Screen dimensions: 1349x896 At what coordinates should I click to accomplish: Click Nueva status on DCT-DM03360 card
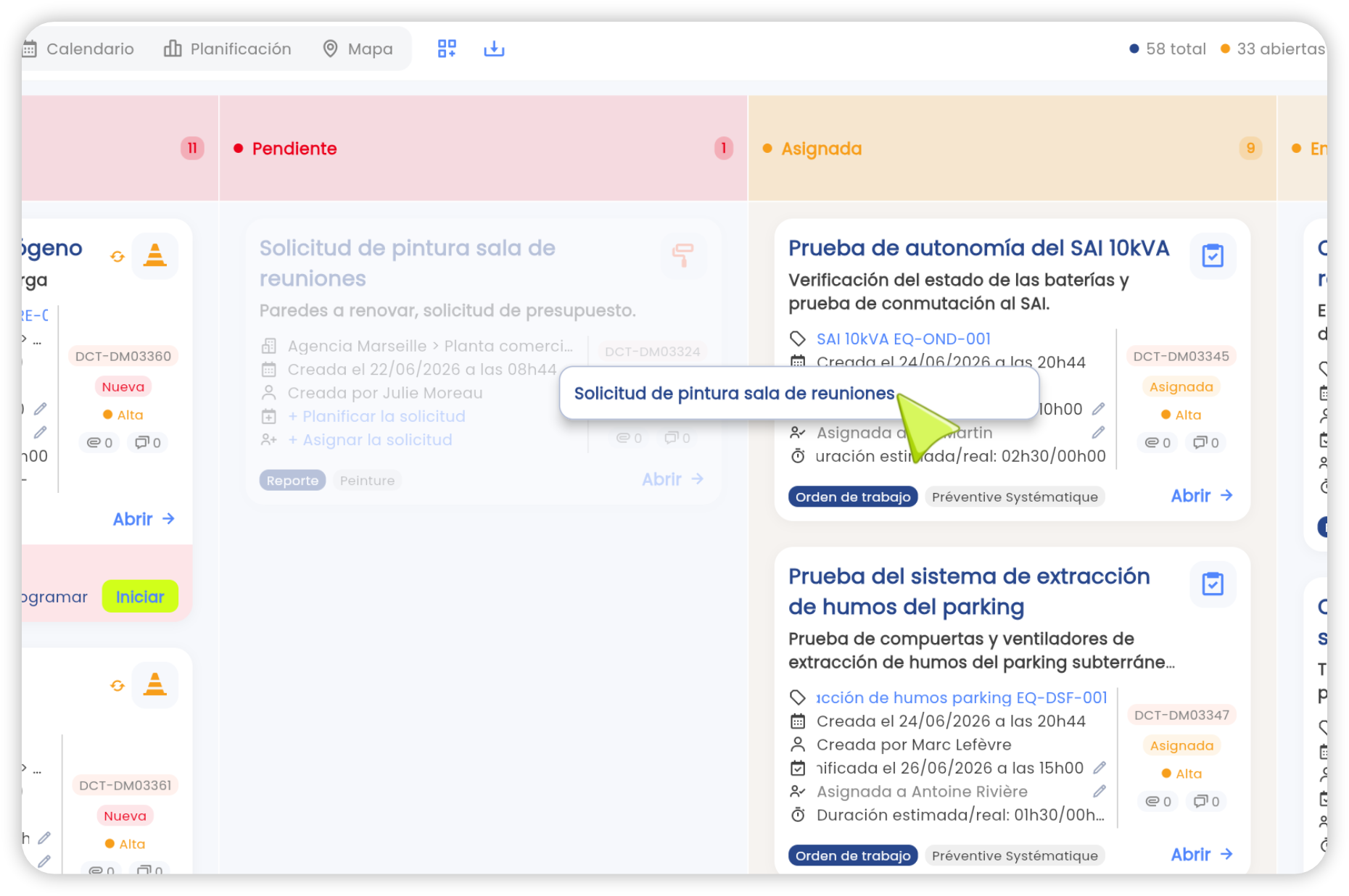pos(123,386)
